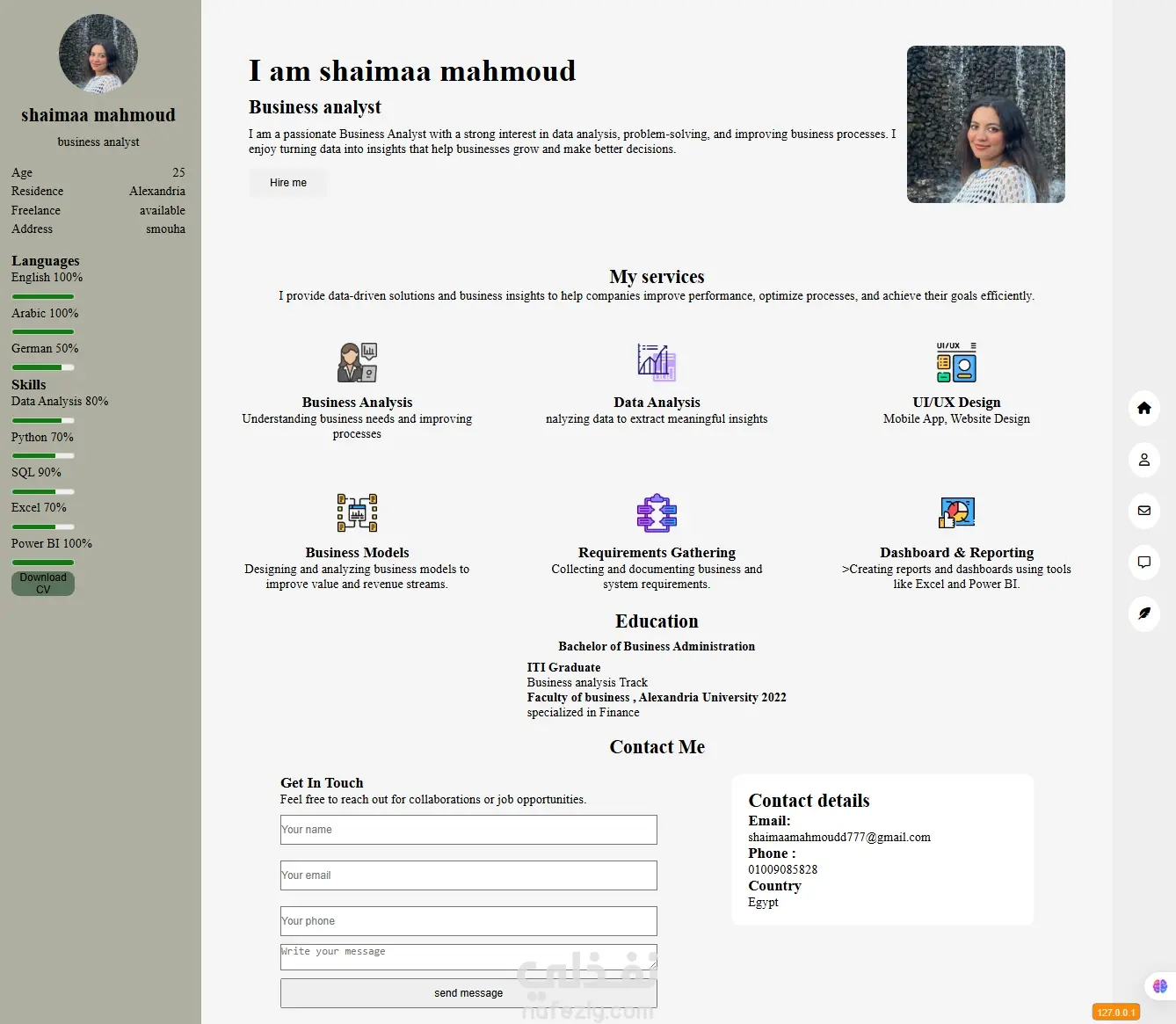Image resolution: width=1176 pixels, height=1024 pixels.
Task: Select the "Bachelor of Business Administration" line
Action: coord(657,647)
